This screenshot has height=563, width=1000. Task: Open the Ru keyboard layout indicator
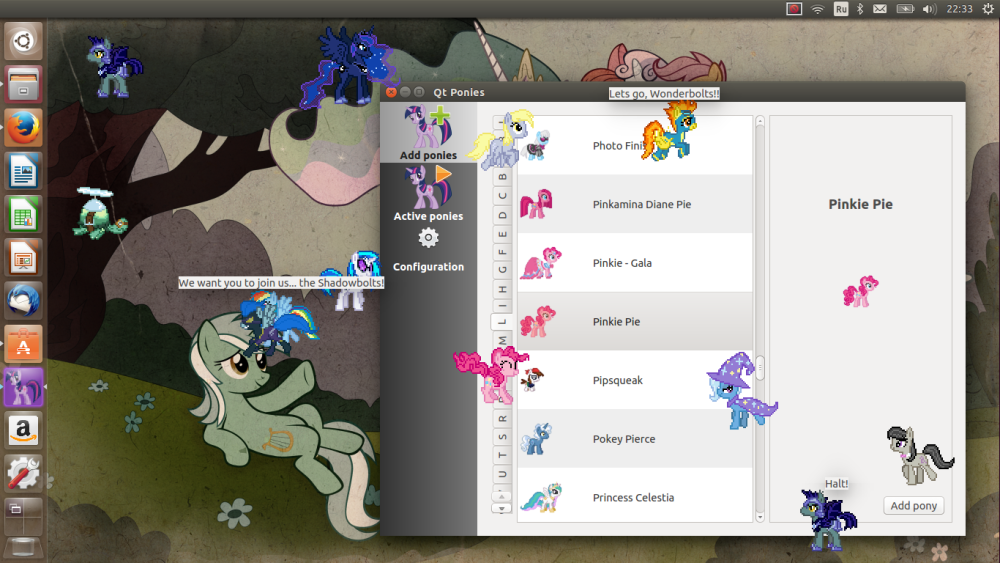841,9
